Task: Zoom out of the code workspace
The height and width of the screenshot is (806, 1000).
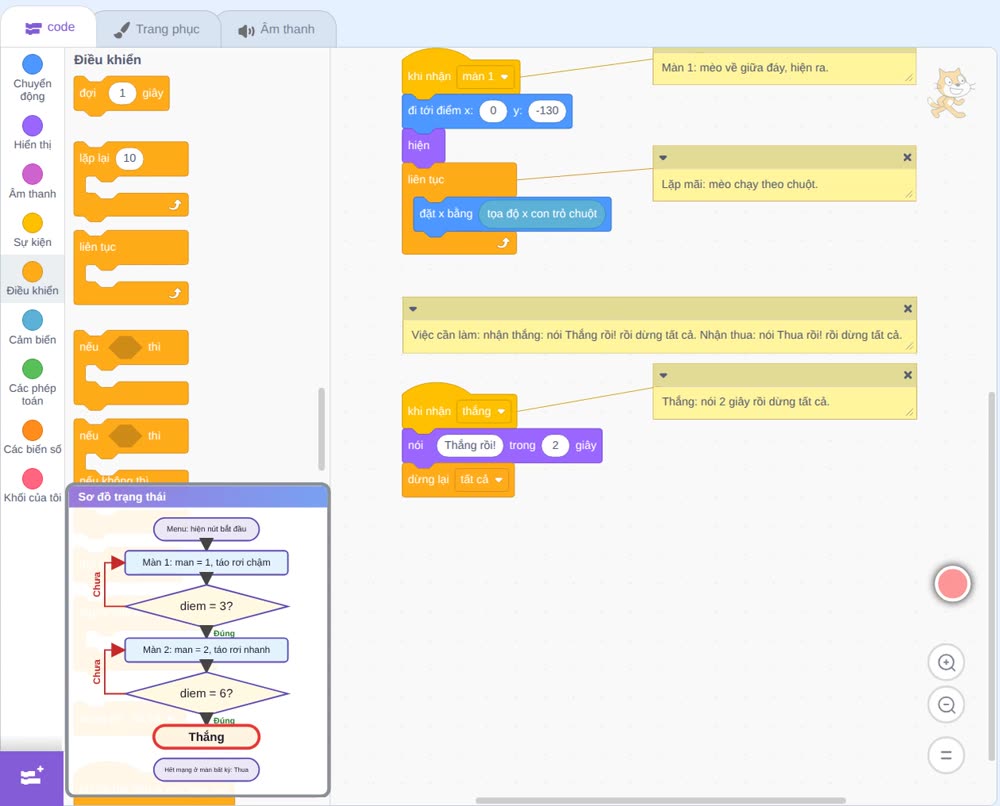Action: pos(946,705)
